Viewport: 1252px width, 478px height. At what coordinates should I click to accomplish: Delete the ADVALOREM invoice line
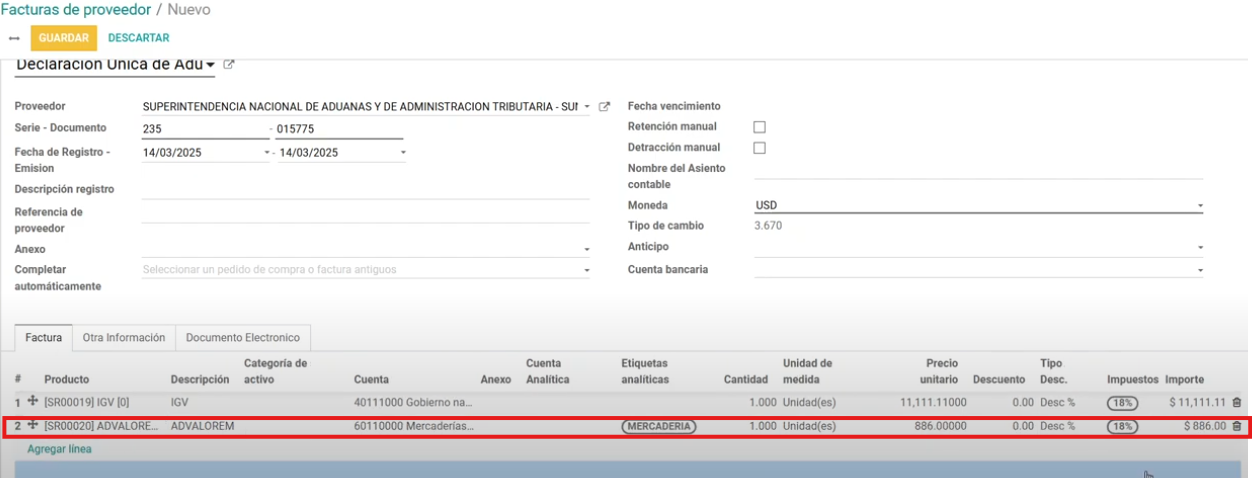point(1237,426)
